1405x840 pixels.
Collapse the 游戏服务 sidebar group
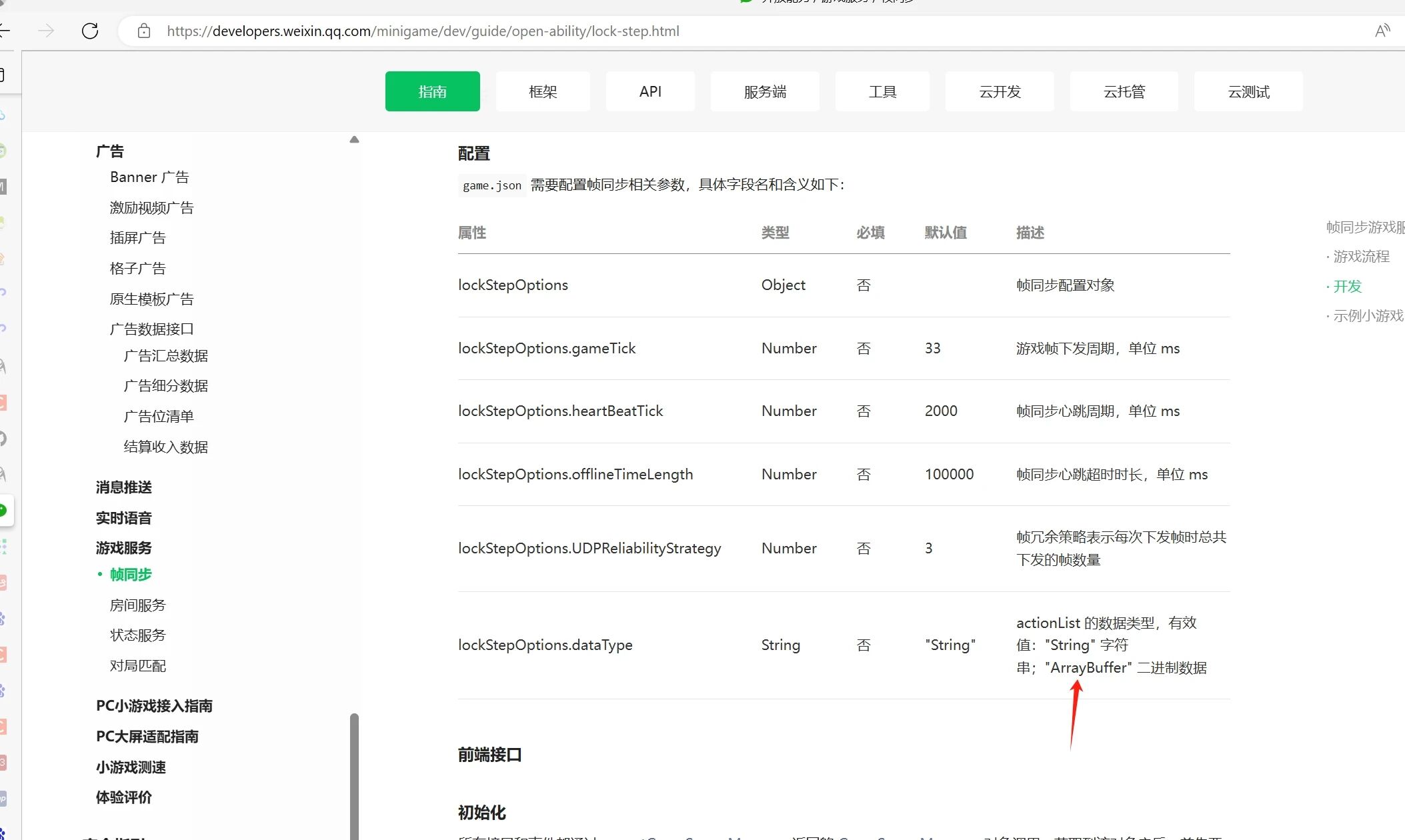123,548
